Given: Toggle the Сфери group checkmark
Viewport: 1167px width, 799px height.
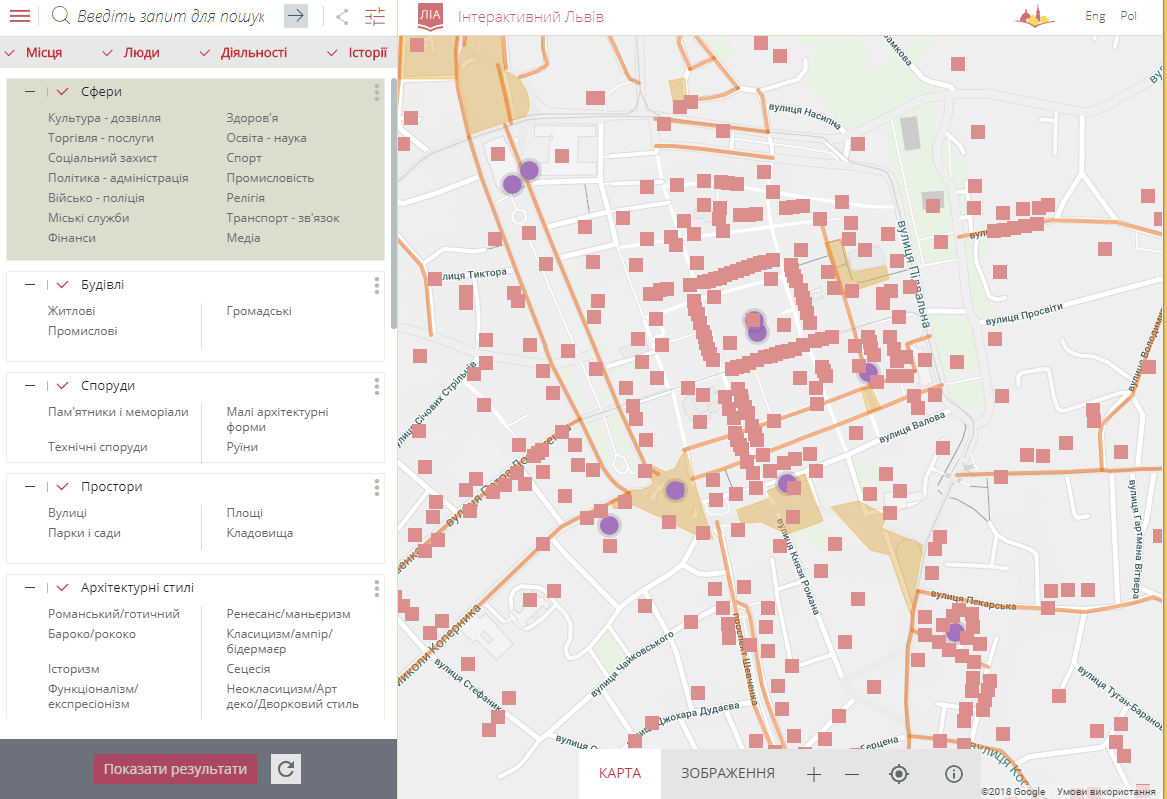Looking at the screenshot, I should [x=62, y=91].
